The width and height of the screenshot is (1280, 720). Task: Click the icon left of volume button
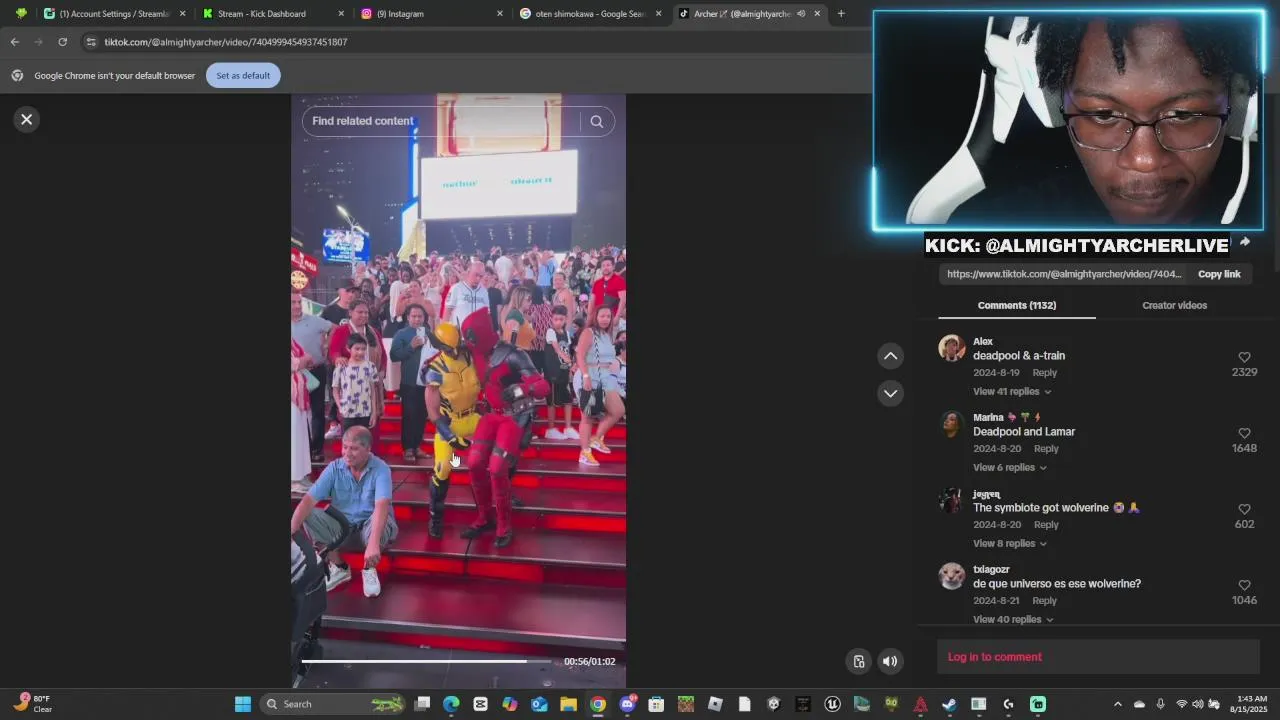tap(859, 661)
